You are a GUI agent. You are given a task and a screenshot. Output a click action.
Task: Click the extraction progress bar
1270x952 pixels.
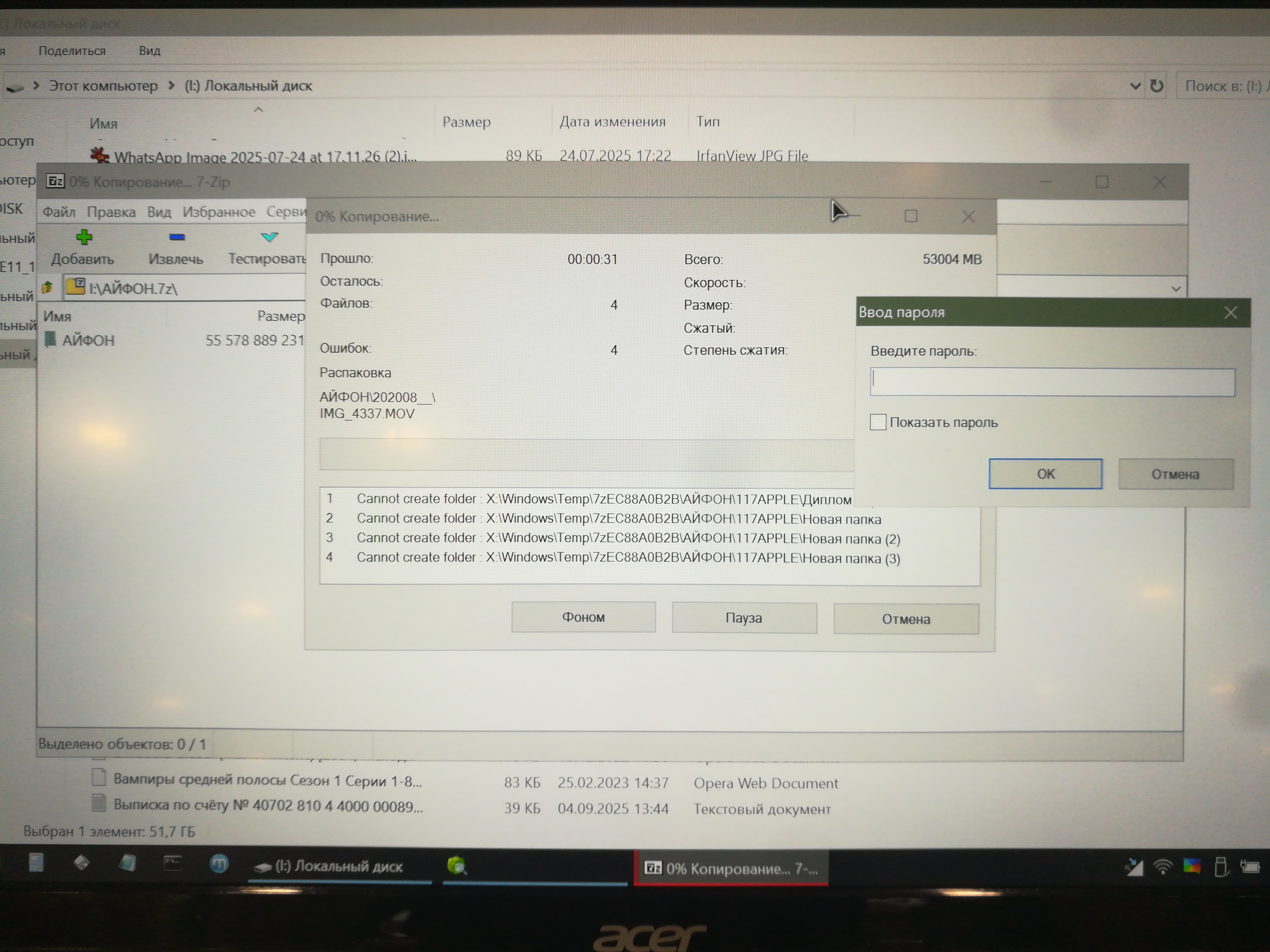pos(586,455)
